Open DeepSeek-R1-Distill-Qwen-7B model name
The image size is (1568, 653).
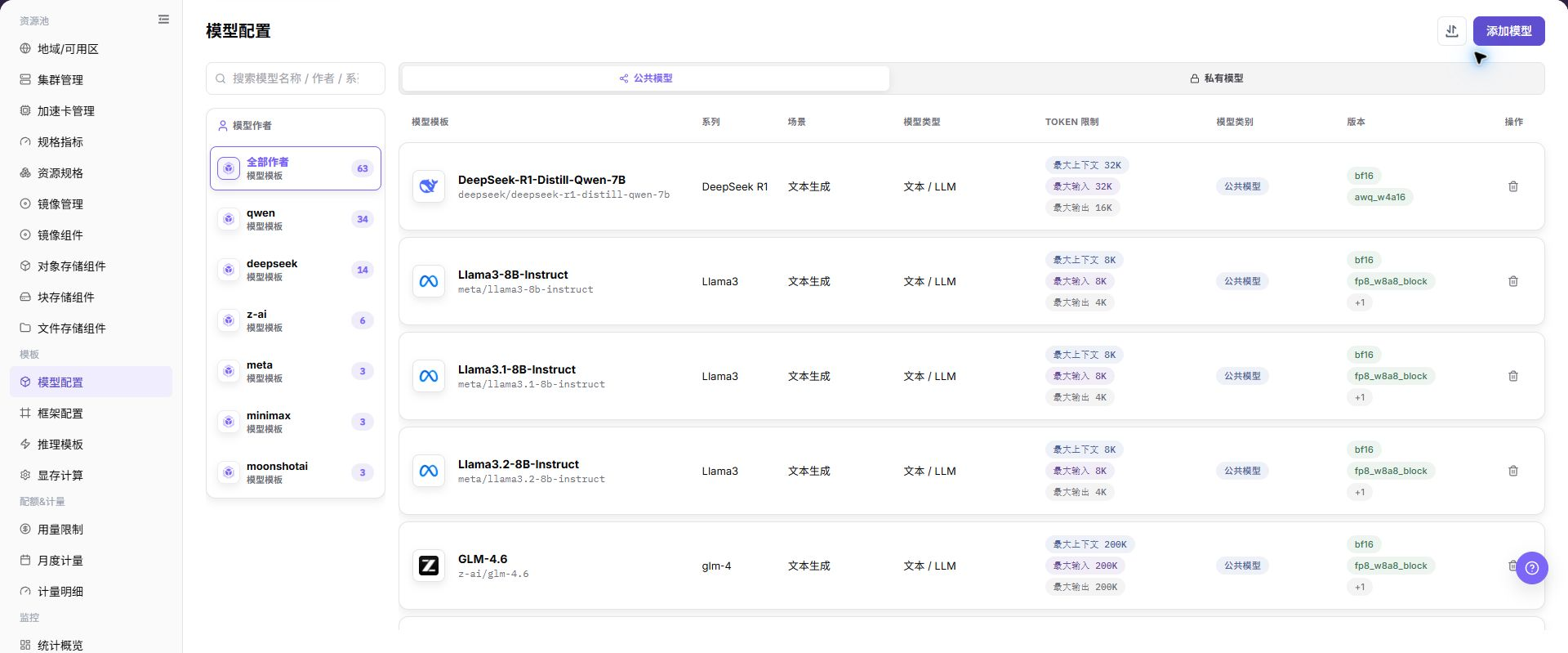(x=541, y=180)
